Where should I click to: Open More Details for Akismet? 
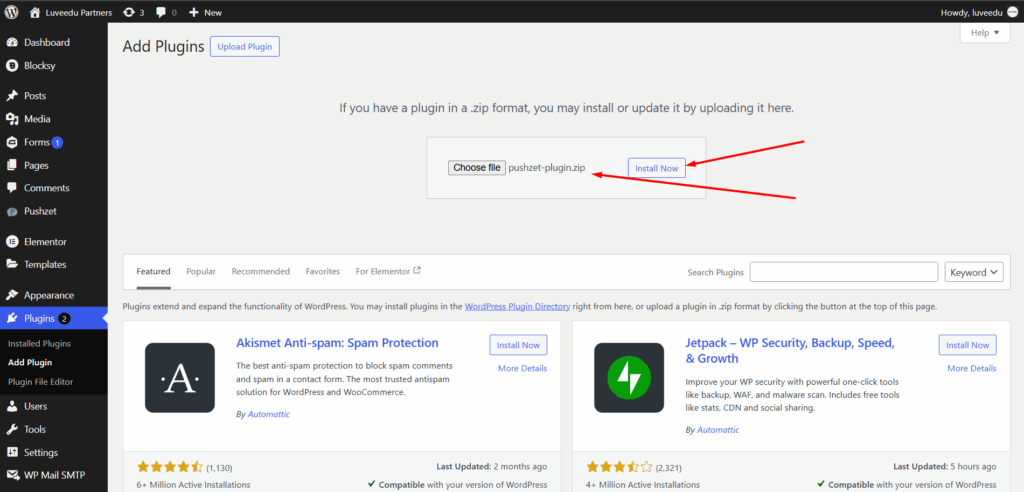(522, 369)
